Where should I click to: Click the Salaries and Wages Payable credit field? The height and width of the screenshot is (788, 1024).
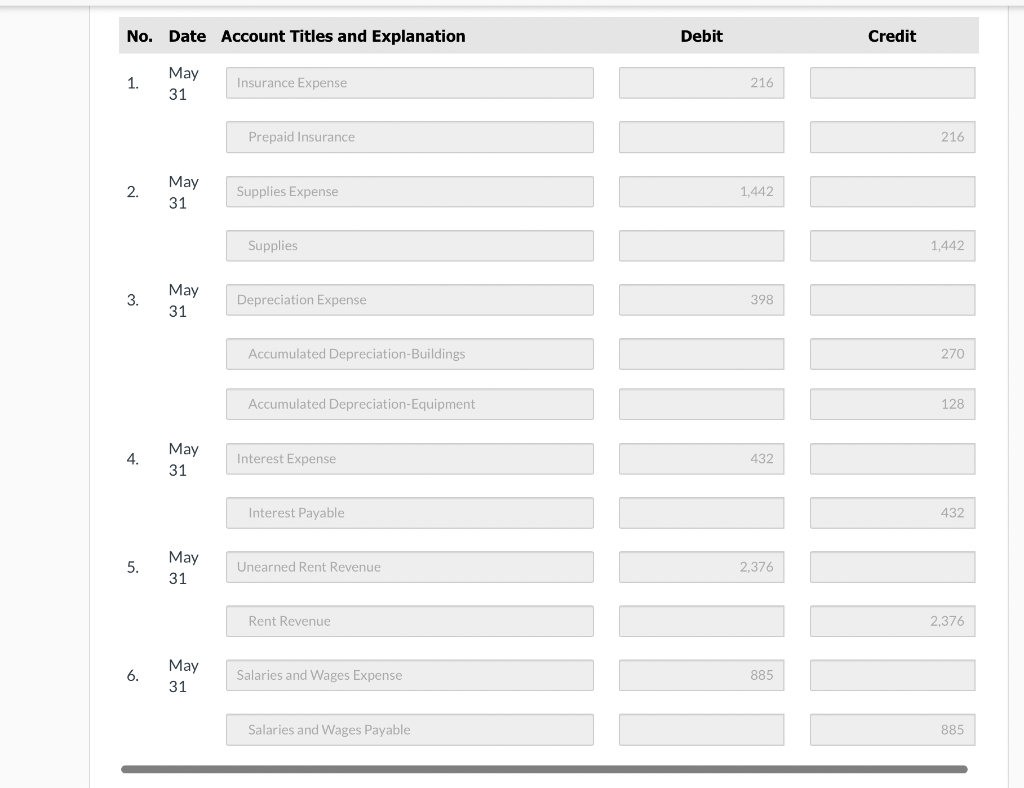point(891,729)
